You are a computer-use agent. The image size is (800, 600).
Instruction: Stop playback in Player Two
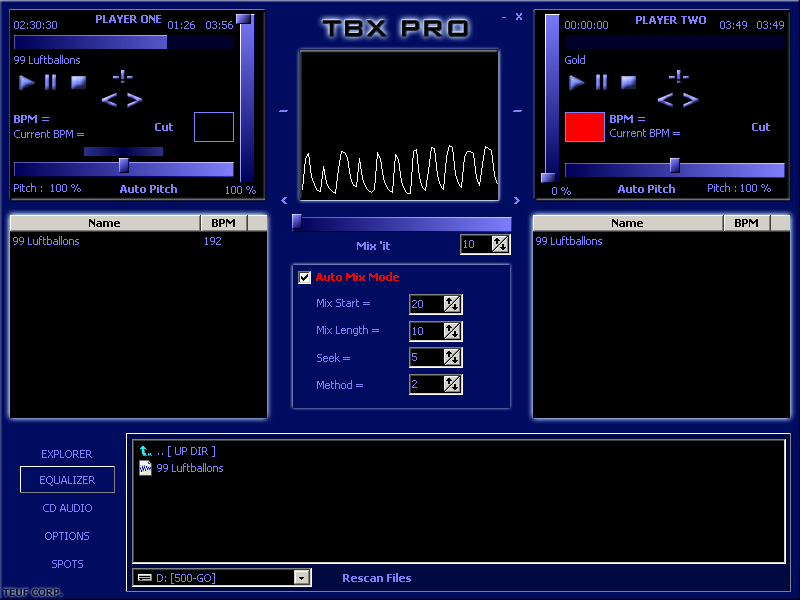pos(629,82)
